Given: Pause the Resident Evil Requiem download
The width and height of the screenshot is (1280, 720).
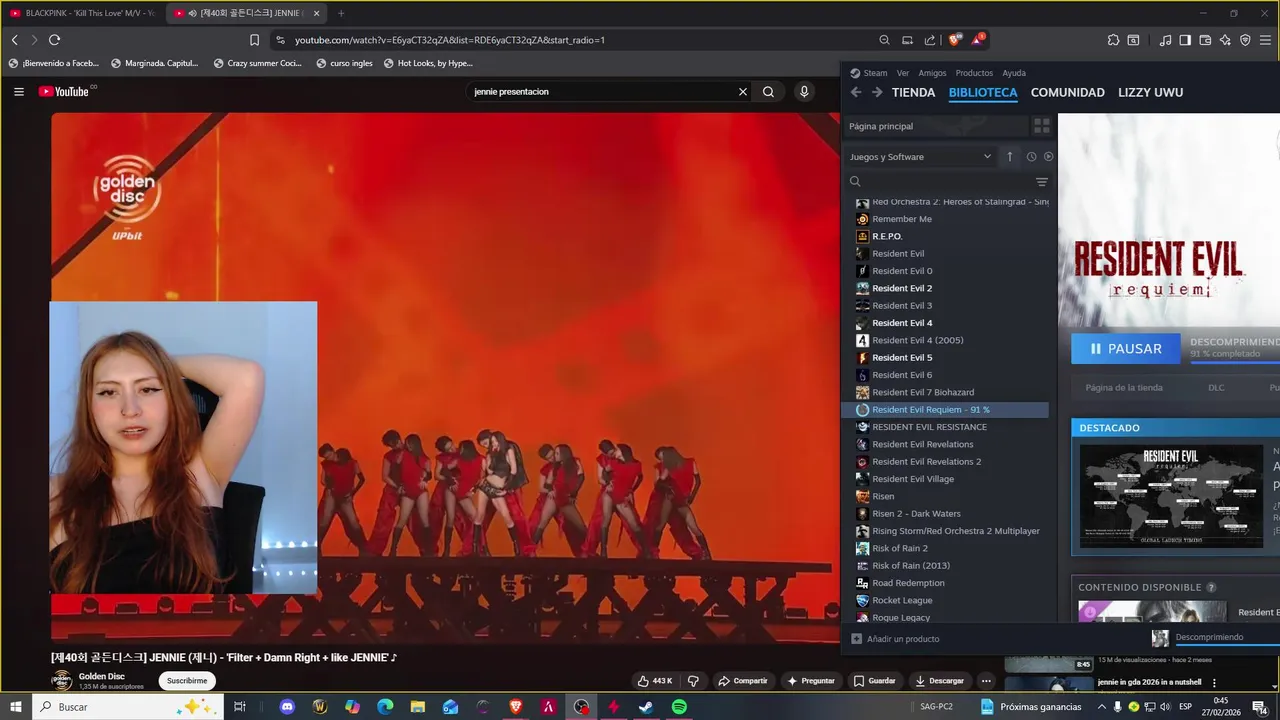Looking at the screenshot, I should pyautogui.click(x=1125, y=349).
